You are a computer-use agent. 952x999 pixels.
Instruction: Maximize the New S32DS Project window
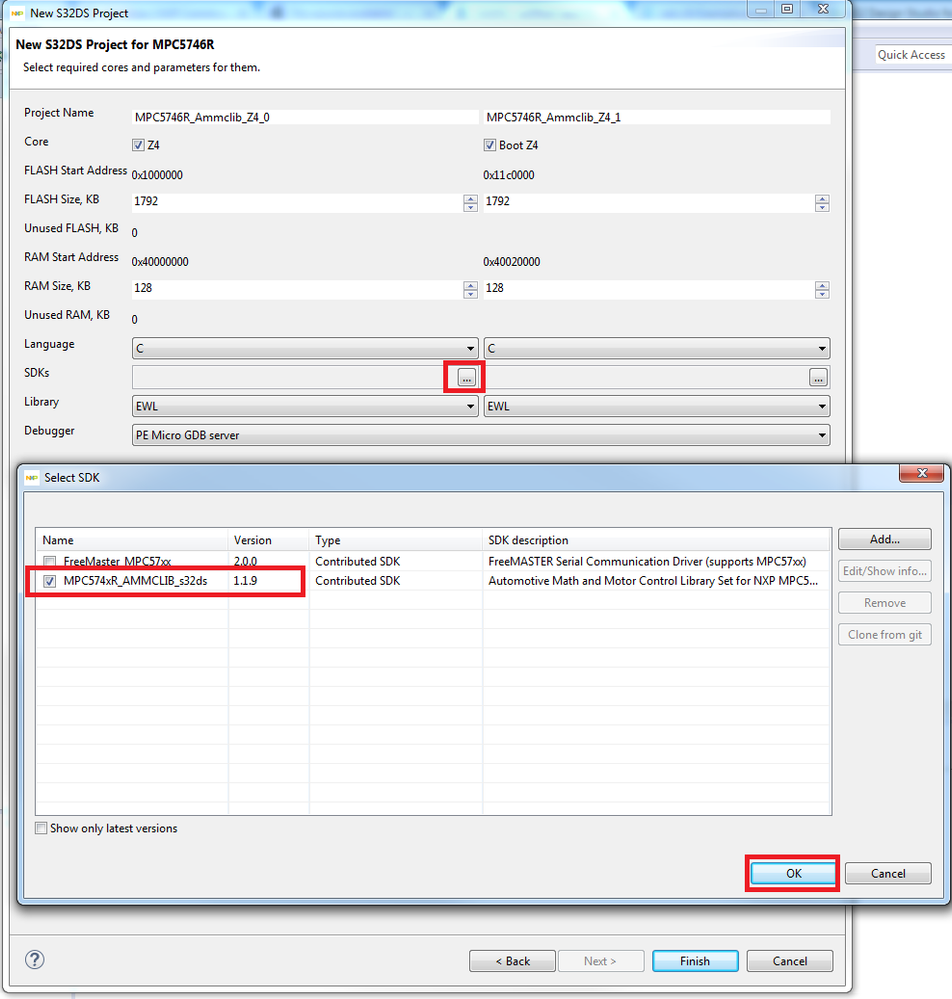click(x=787, y=9)
